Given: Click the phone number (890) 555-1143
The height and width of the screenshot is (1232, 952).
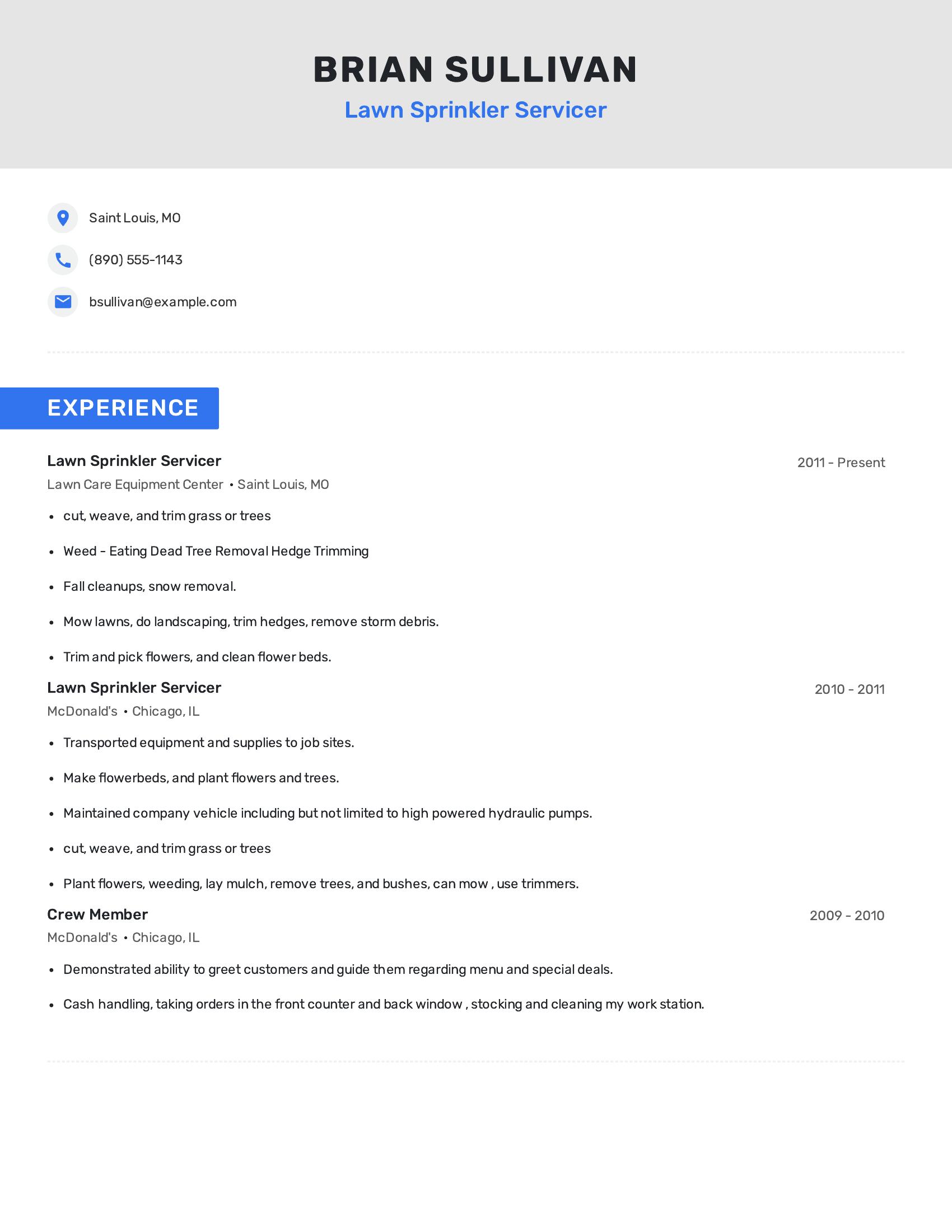Looking at the screenshot, I should click(136, 260).
